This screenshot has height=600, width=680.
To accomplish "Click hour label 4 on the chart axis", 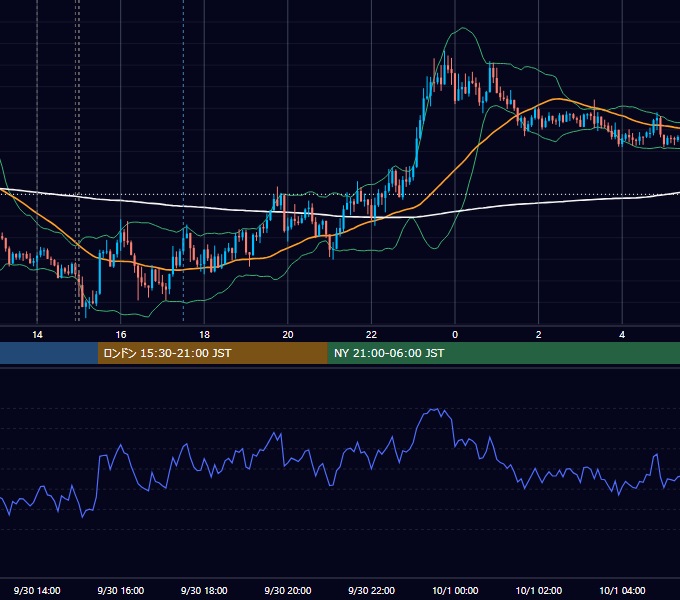I will (622, 335).
